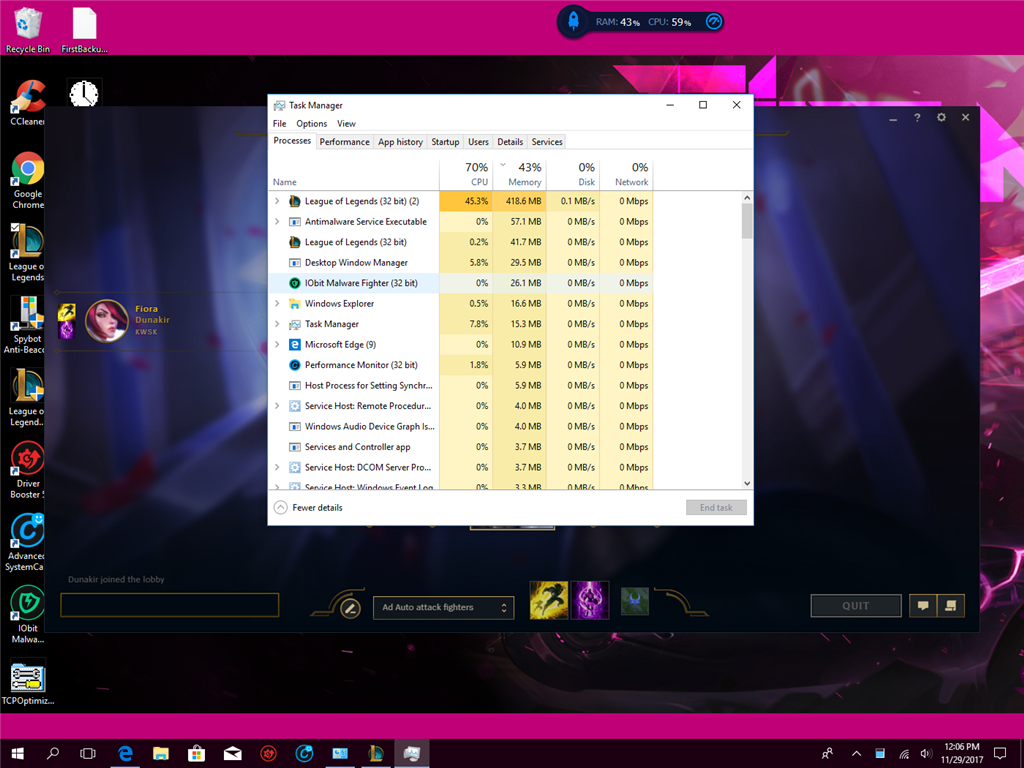This screenshot has width=1024, height=768.
Task: Switch to the Services tab
Action: tap(547, 142)
